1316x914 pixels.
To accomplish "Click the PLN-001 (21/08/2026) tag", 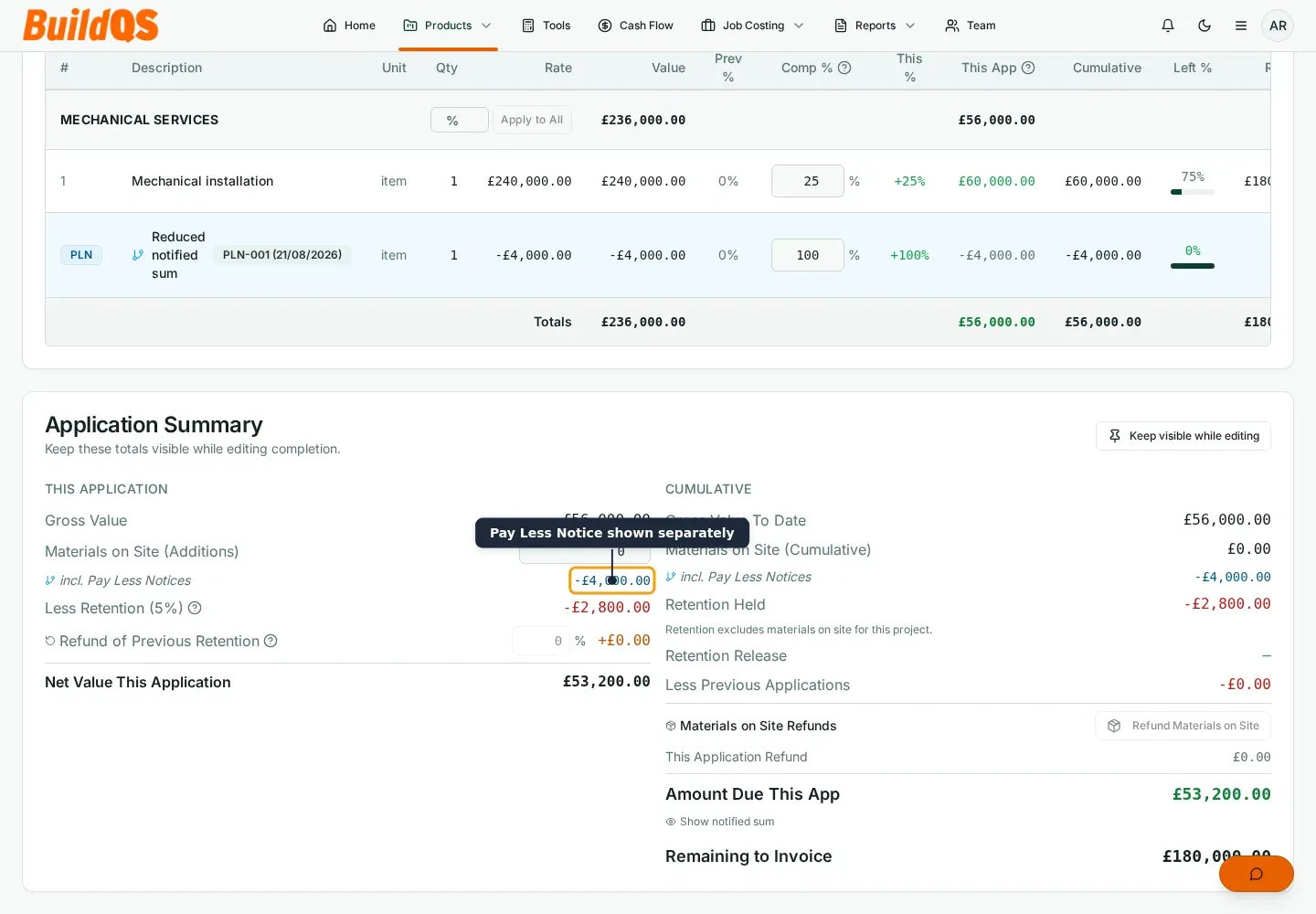I will coord(282,255).
